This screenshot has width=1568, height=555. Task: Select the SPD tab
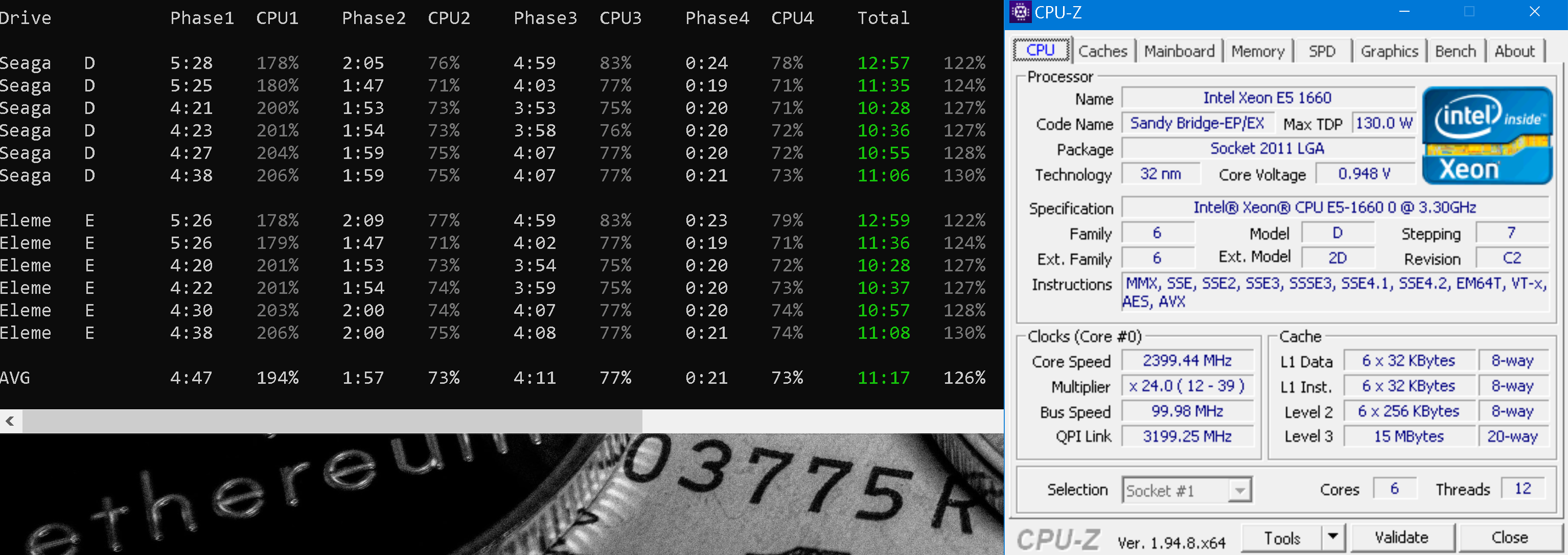(x=1322, y=51)
